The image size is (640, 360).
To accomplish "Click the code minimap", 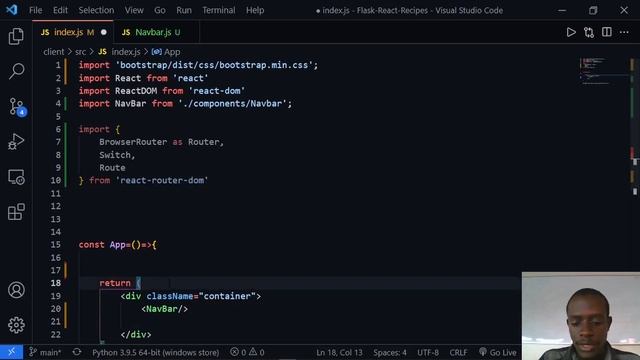I will pyautogui.click(x=603, y=71).
